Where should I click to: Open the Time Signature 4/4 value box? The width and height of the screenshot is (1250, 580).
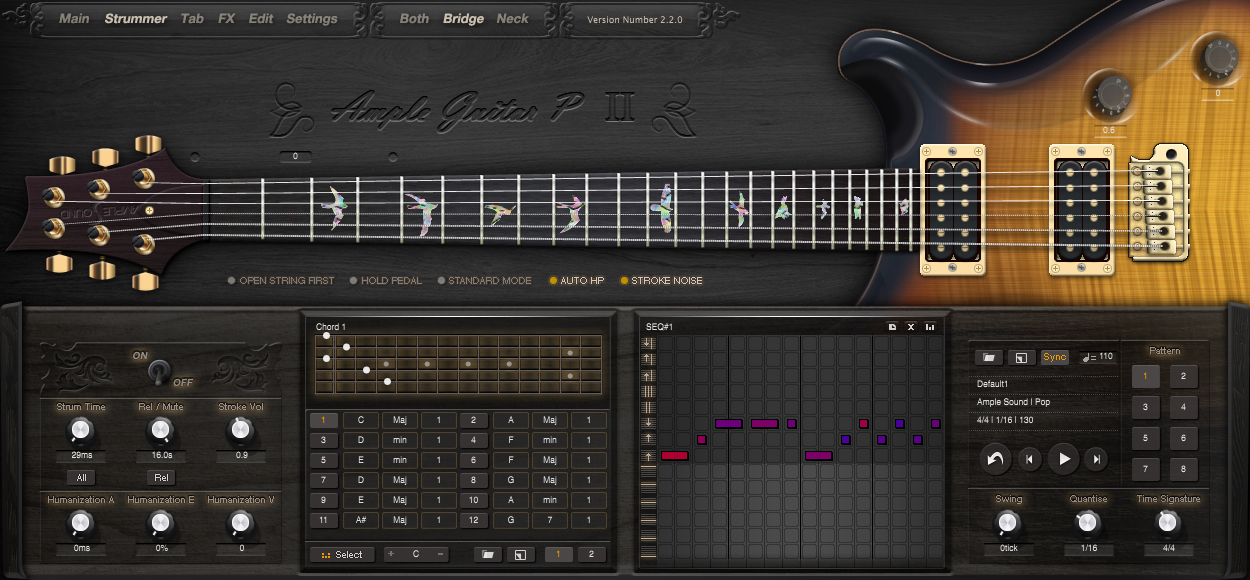pyautogui.click(x=1167, y=549)
